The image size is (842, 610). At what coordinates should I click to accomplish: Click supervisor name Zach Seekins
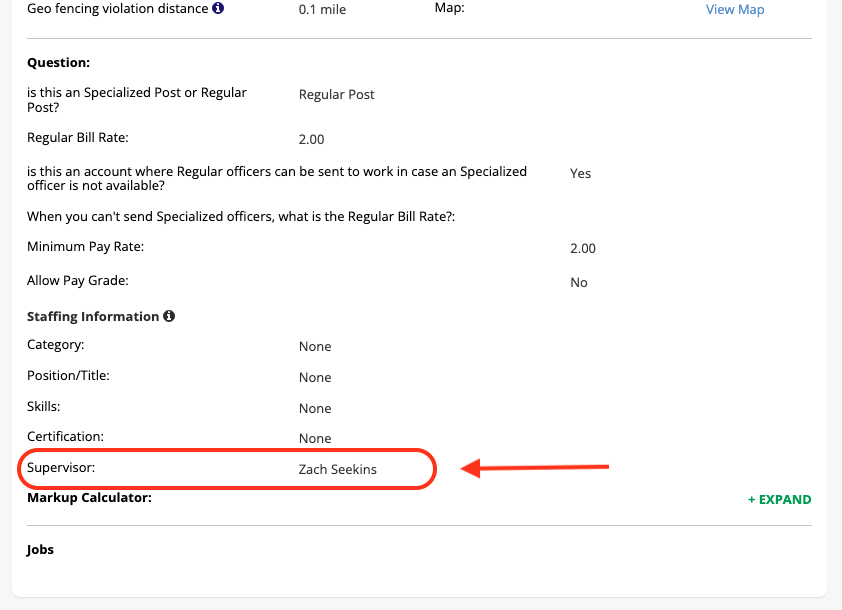pos(337,469)
